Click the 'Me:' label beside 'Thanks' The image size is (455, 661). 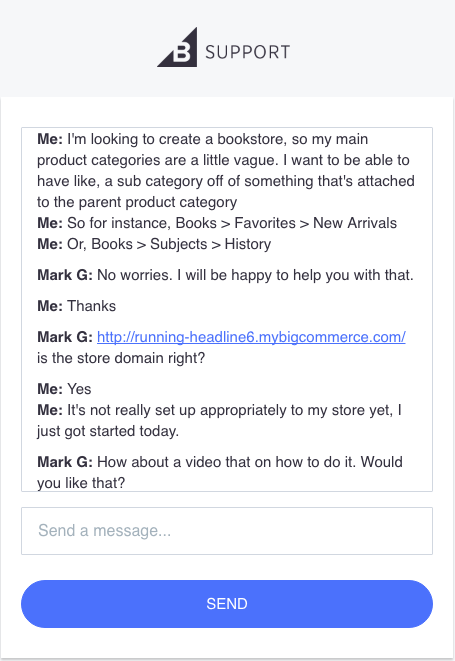pos(50,306)
